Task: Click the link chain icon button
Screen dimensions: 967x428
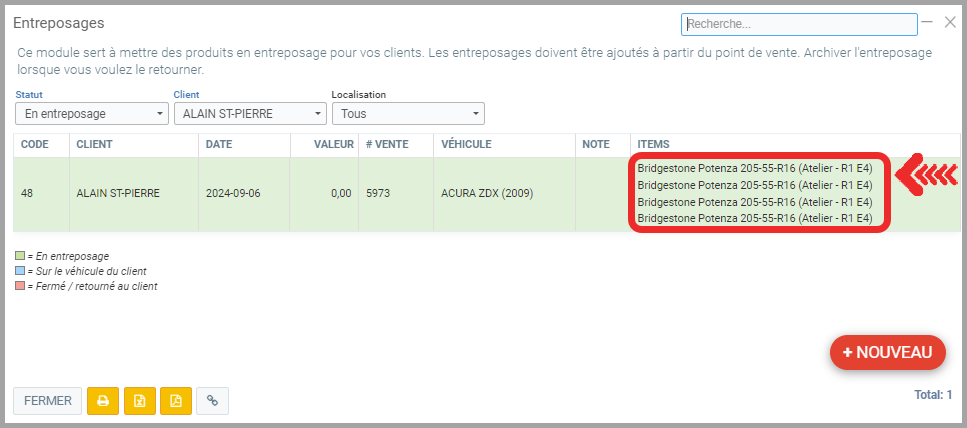Action: click(212, 401)
